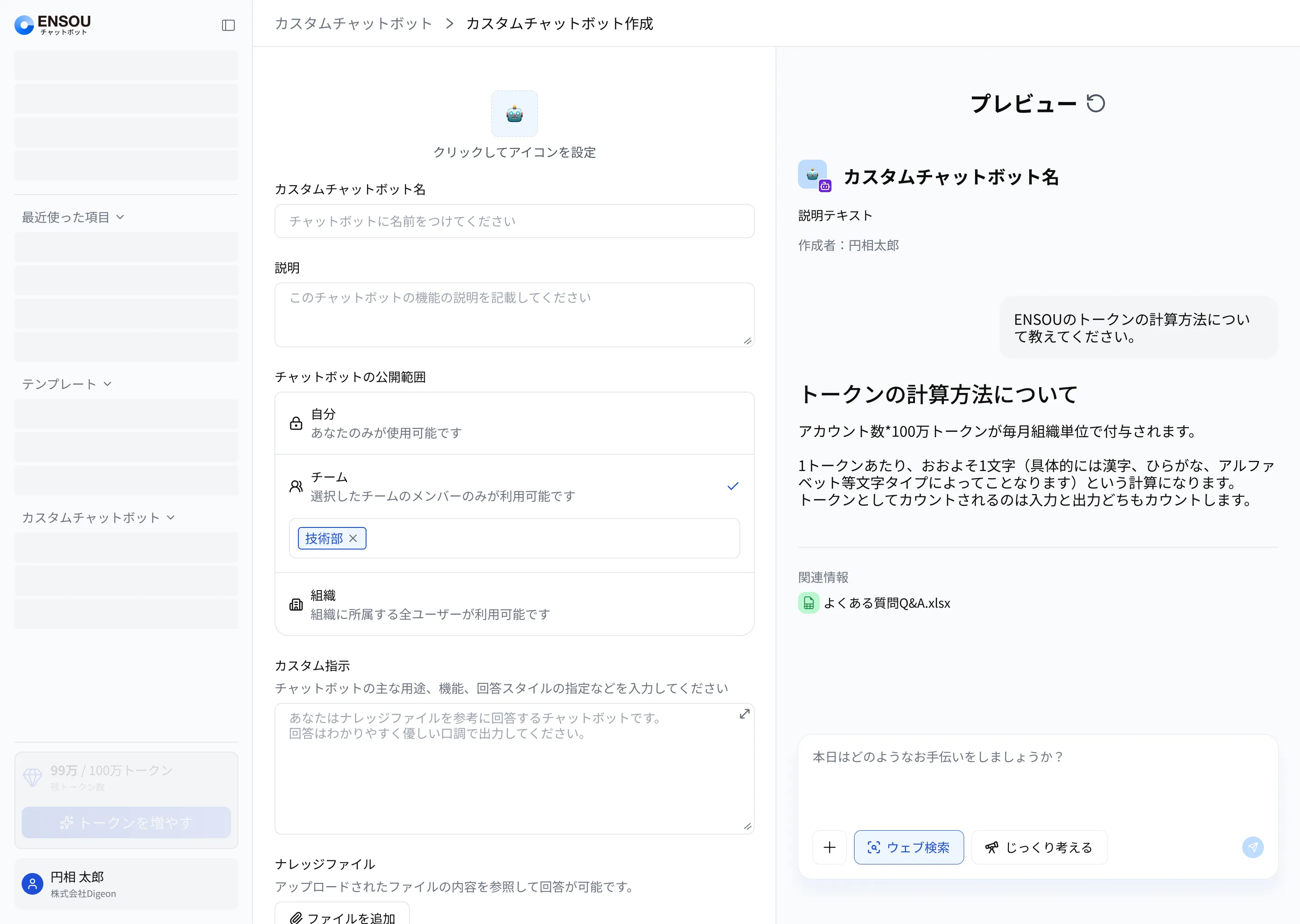Click ファイルを追加 button
1300x924 pixels.
[342, 915]
